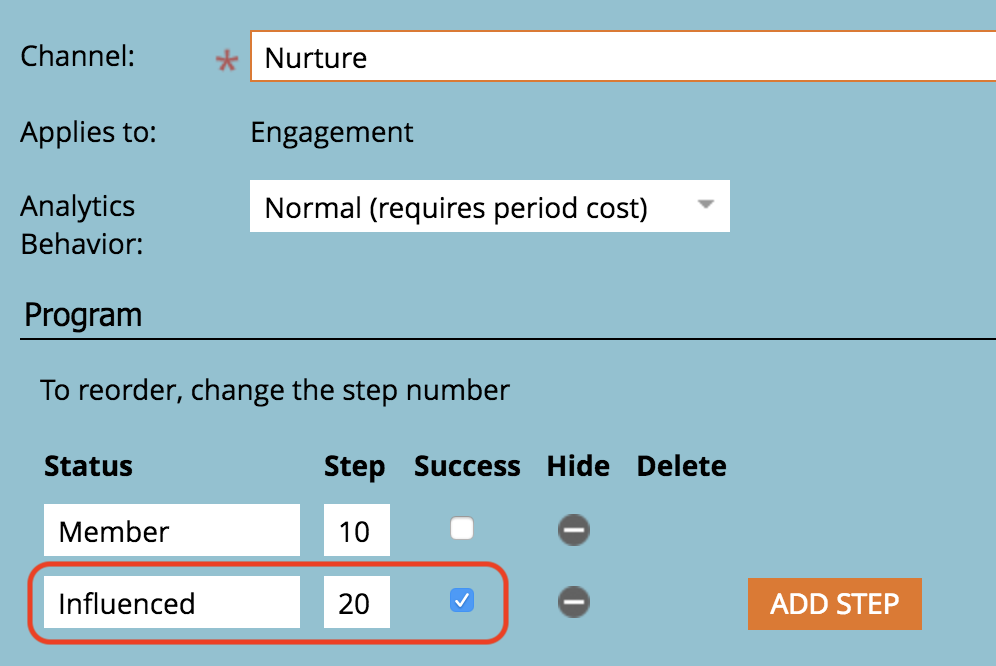Click the Step column header

tap(354, 467)
